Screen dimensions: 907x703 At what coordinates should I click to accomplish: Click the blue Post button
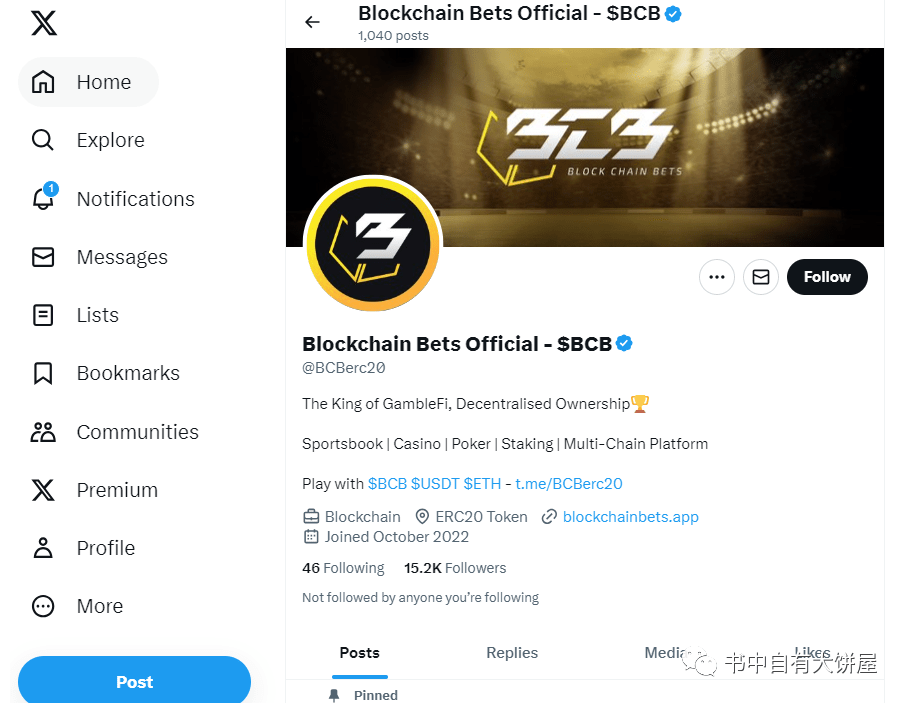[x=134, y=681]
